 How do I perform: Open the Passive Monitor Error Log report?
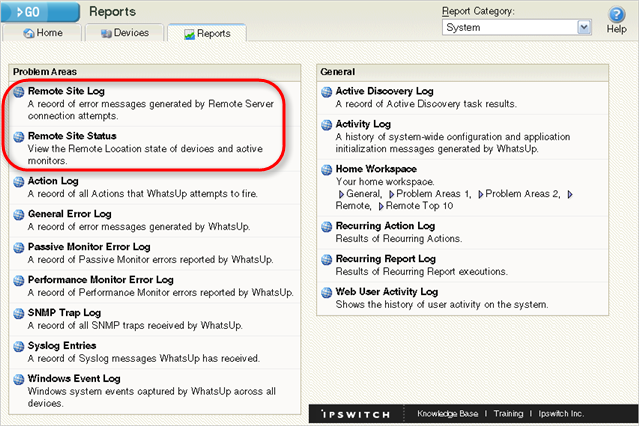[x=89, y=247]
